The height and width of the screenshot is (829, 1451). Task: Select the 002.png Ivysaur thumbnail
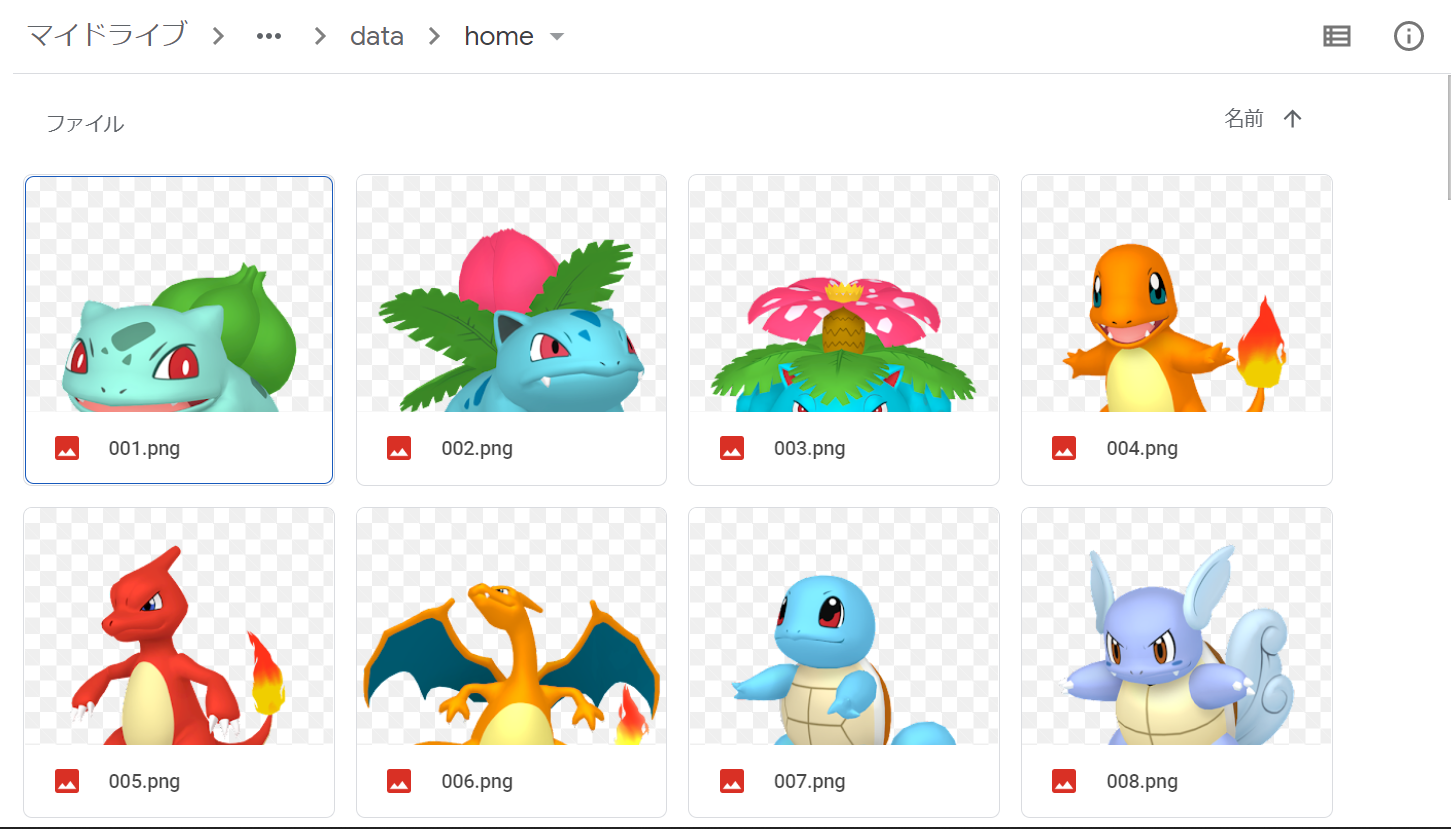(x=511, y=294)
